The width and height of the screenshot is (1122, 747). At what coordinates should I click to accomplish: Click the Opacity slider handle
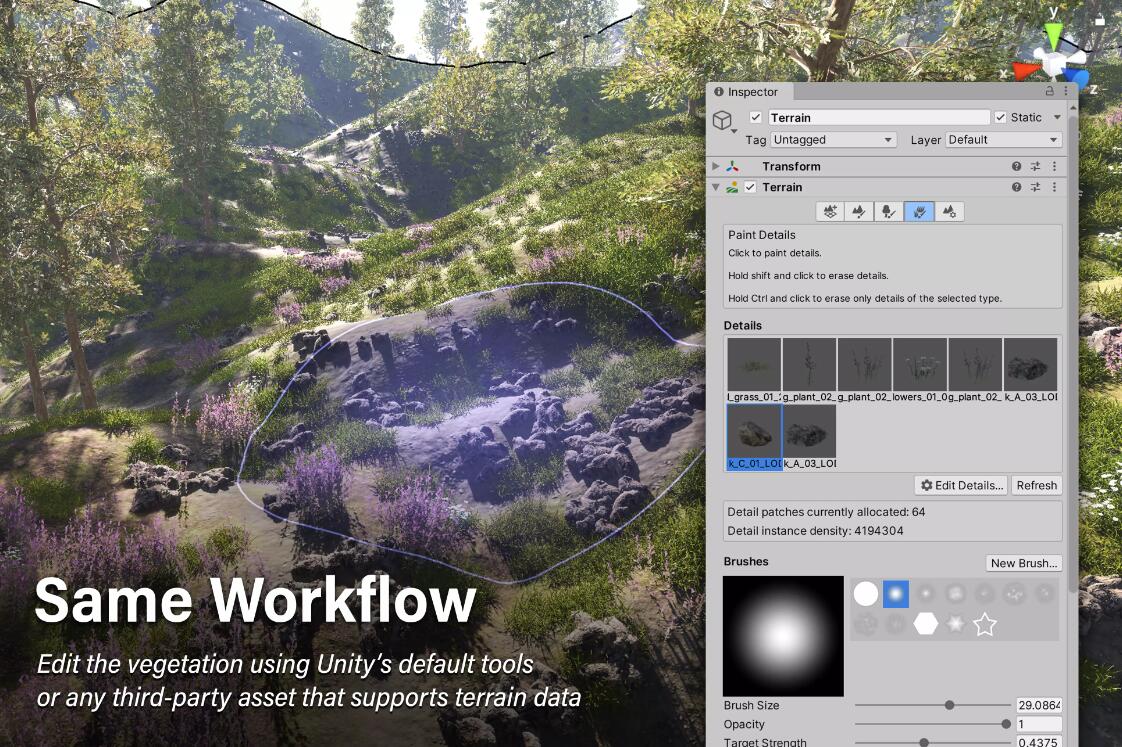1006,724
